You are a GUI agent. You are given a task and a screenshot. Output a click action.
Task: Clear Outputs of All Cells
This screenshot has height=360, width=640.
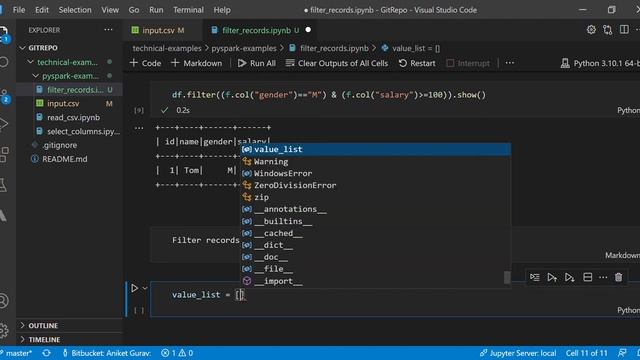[337, 63]
